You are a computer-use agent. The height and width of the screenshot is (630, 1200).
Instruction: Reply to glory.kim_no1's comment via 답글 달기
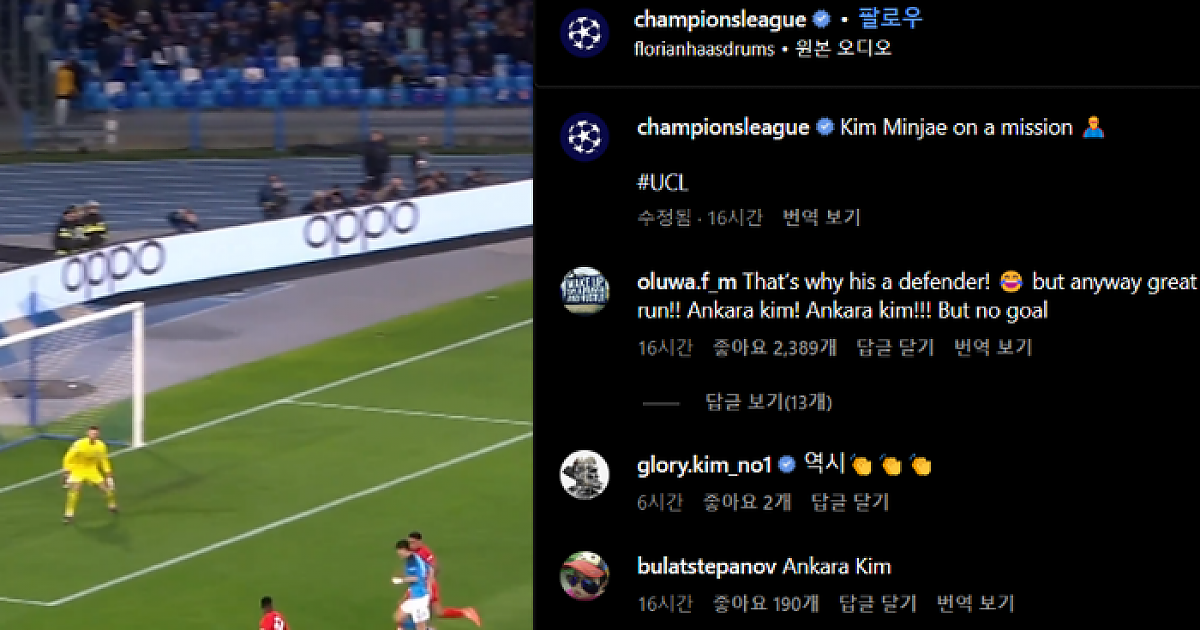[x=850, y=502]
